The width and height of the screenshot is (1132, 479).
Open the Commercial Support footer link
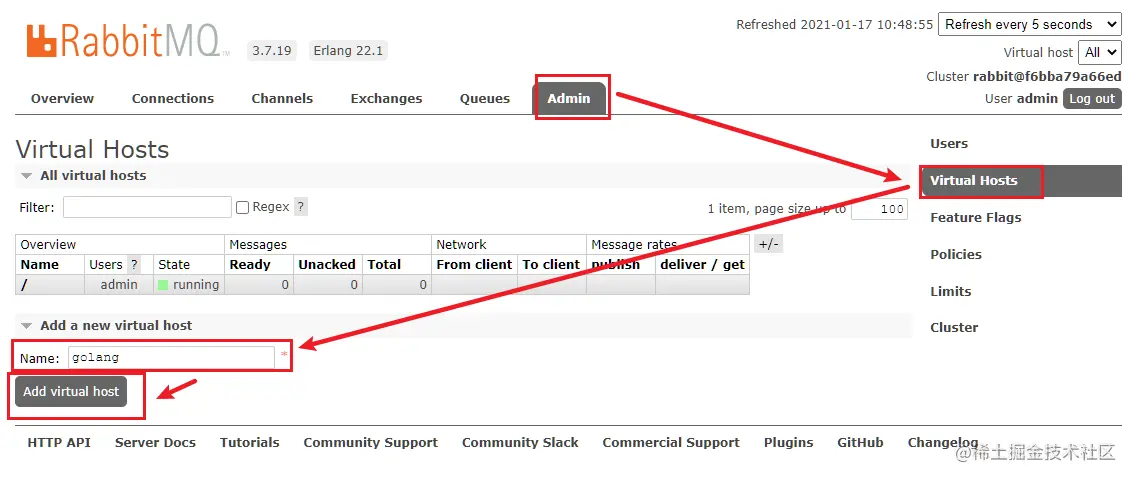click(671, 443)
